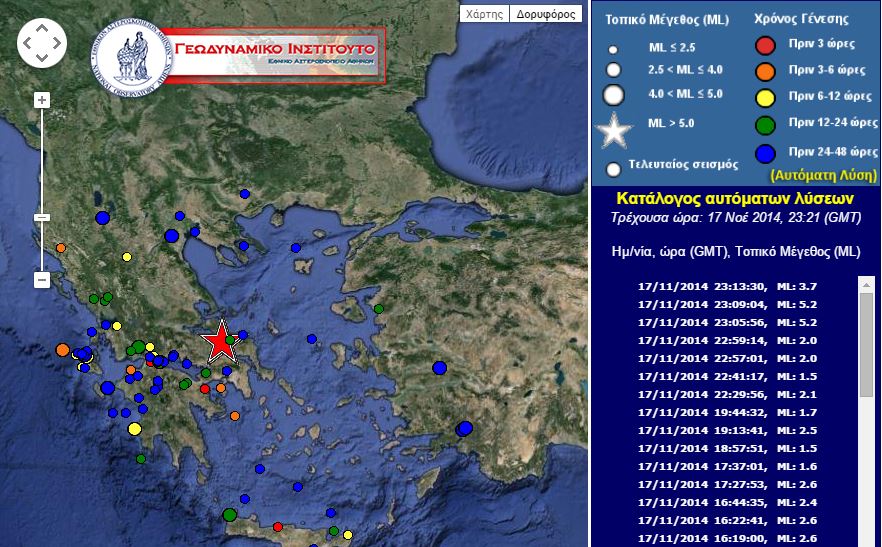Pan map up using the arrow control
Image resolution: width=882 pixels, height=547 pixels.
[x=42, y=28]
